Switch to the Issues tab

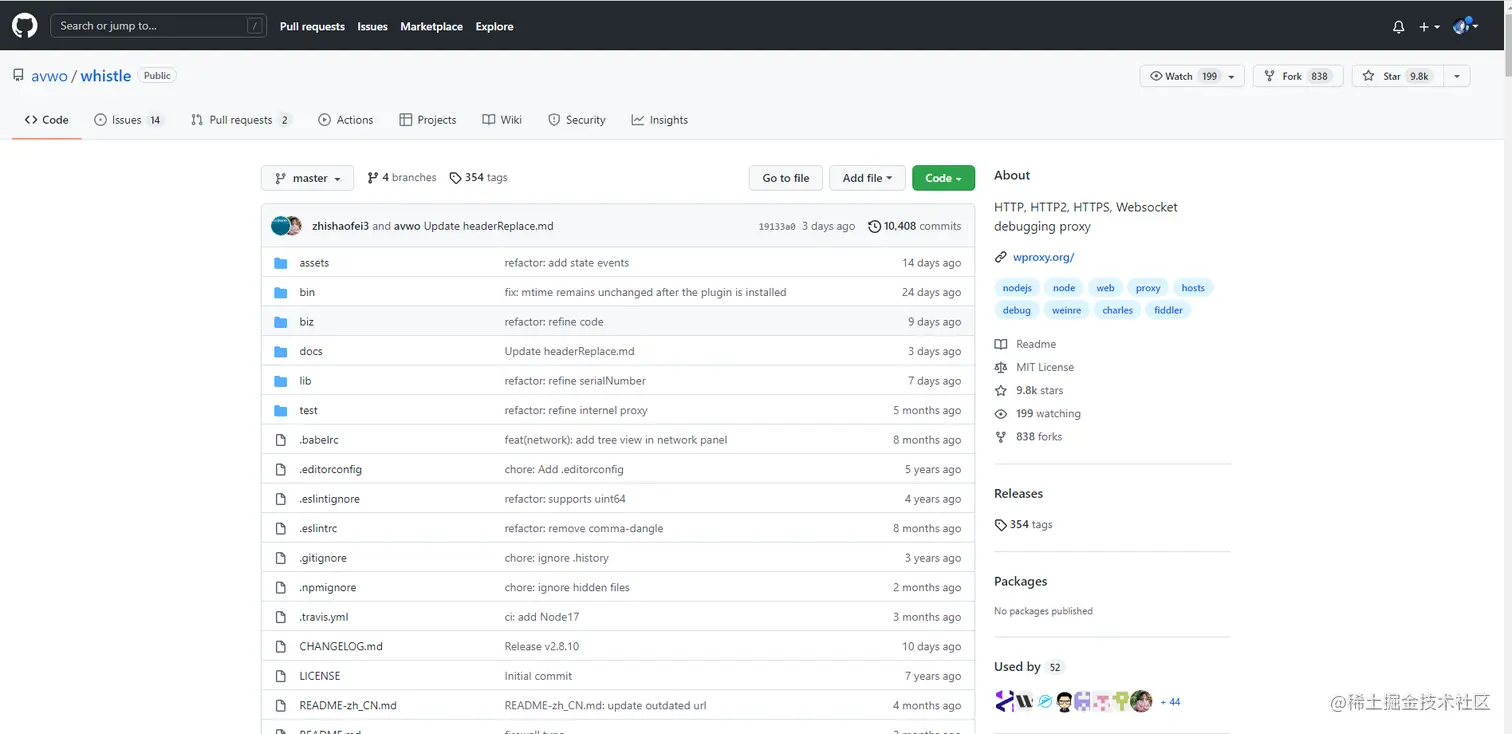click(x=128, y=120)
